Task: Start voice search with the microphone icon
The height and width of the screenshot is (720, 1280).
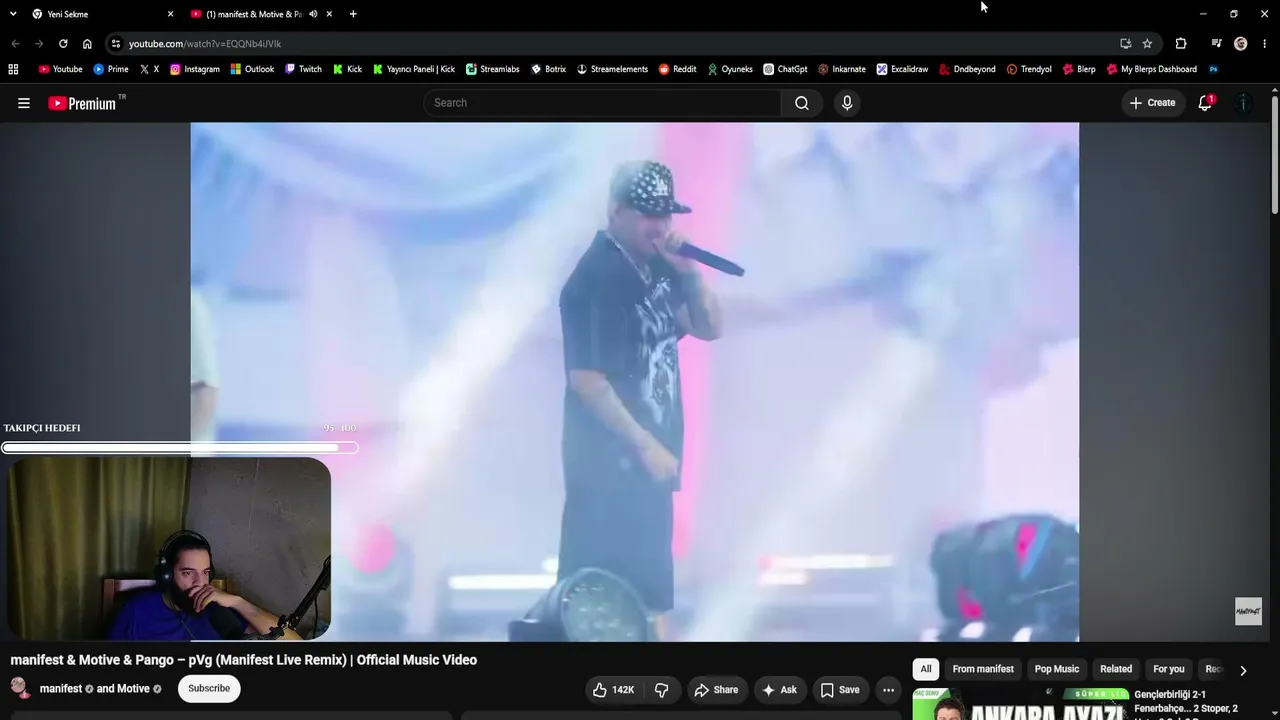Action: [847, 103]
